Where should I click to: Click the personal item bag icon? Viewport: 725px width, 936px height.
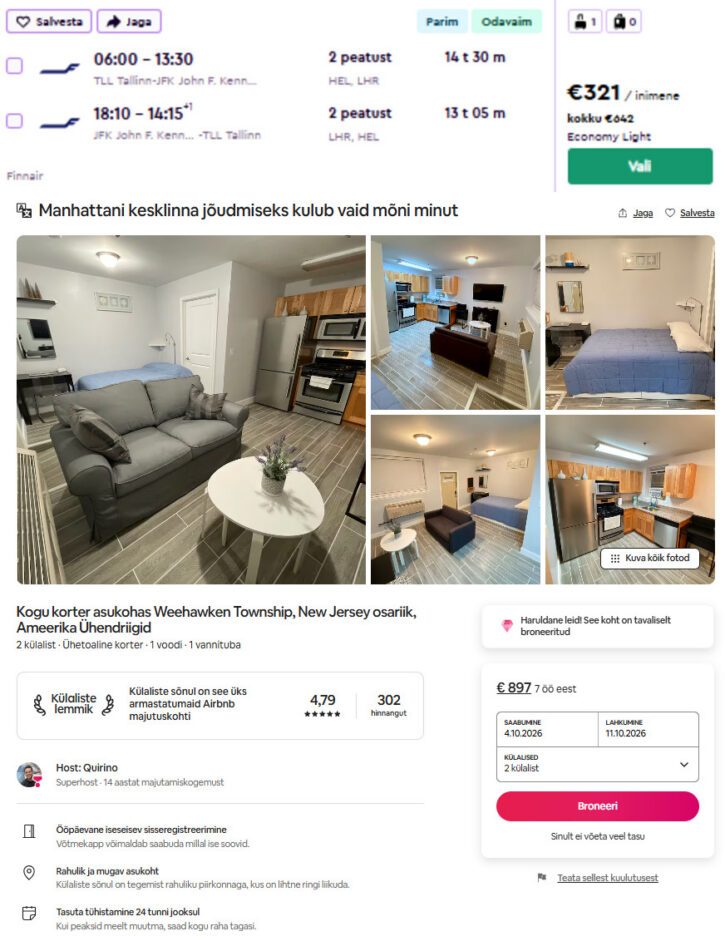[579, 22]
